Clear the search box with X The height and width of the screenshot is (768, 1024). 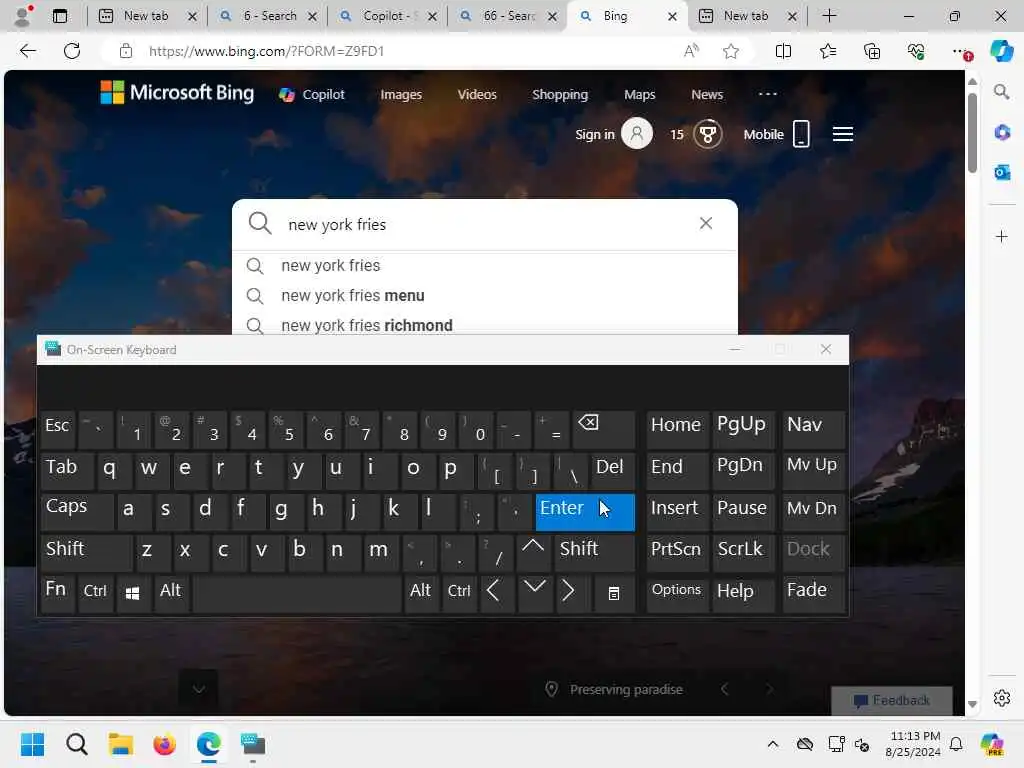[706, 223]
